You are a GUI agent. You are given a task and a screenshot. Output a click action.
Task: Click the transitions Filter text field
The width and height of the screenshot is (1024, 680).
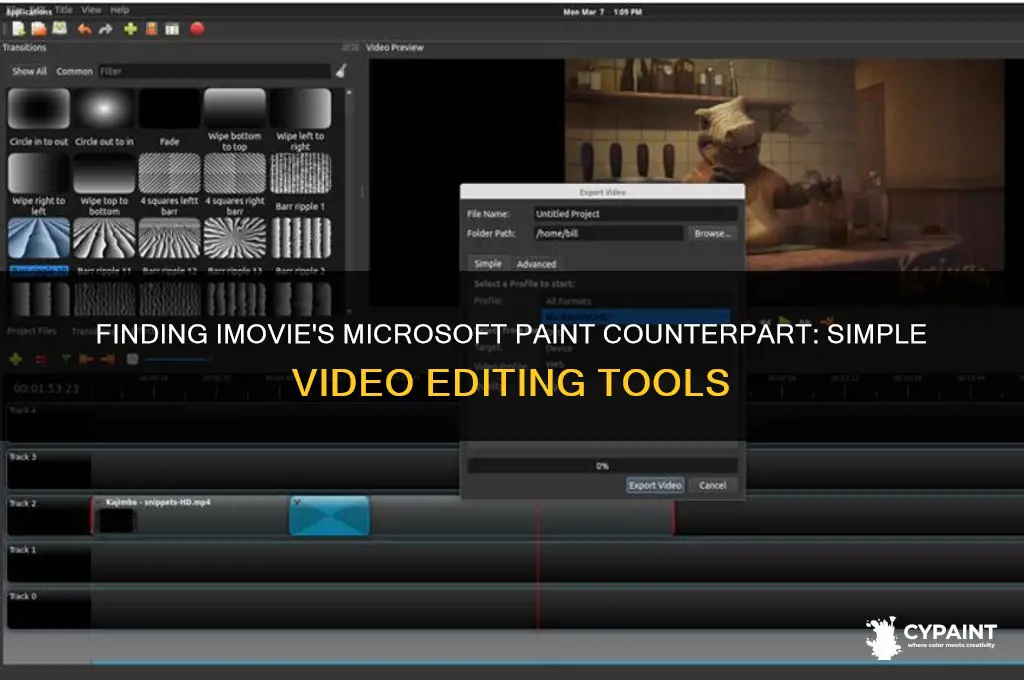(215, 71)
